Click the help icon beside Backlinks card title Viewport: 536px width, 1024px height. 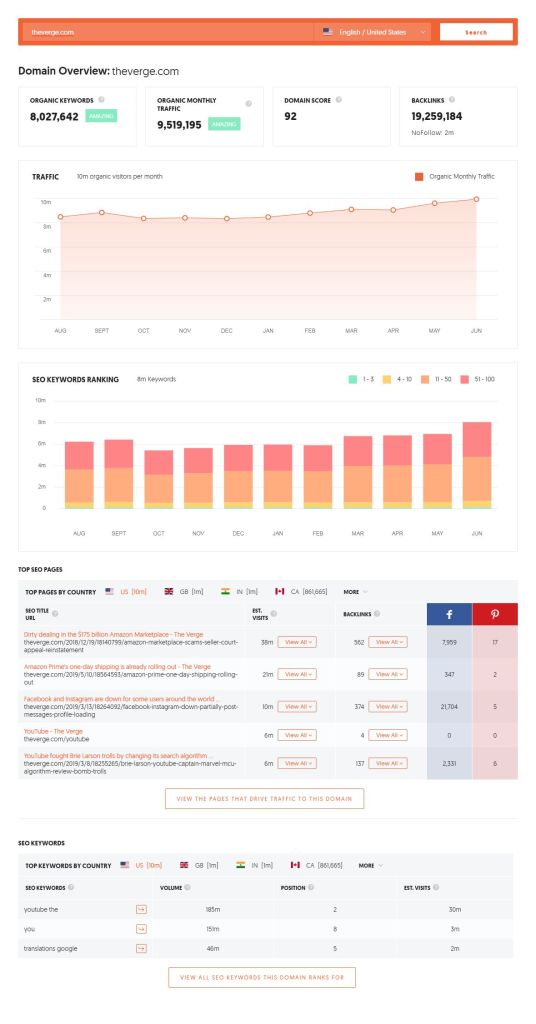click(452, 100)
